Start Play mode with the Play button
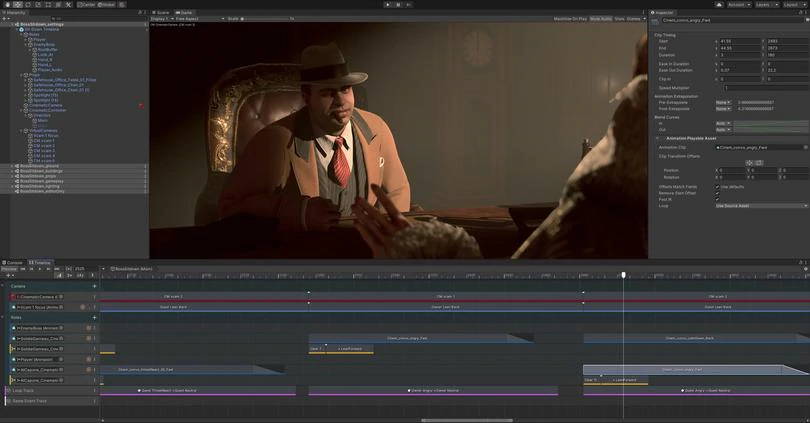The height and width of the screenshot is (423, 810). tap(388, 5)
